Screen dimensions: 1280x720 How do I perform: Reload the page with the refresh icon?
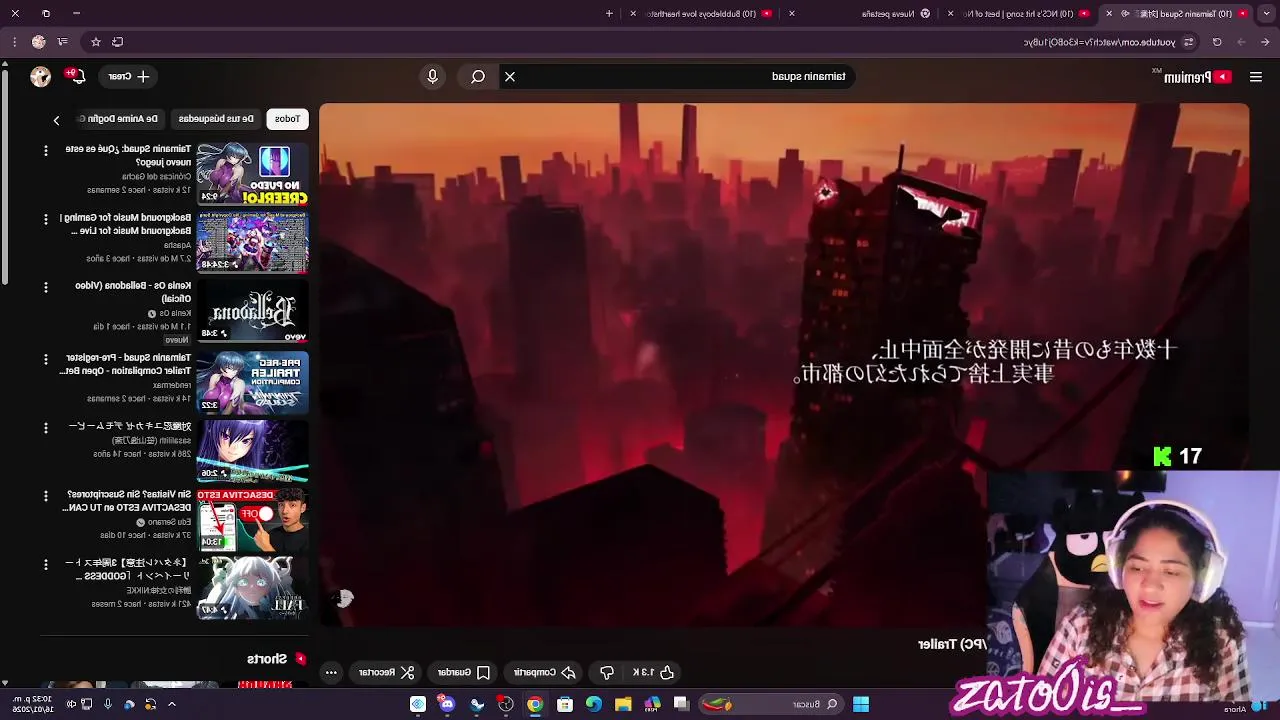[x=1217, y=42]
